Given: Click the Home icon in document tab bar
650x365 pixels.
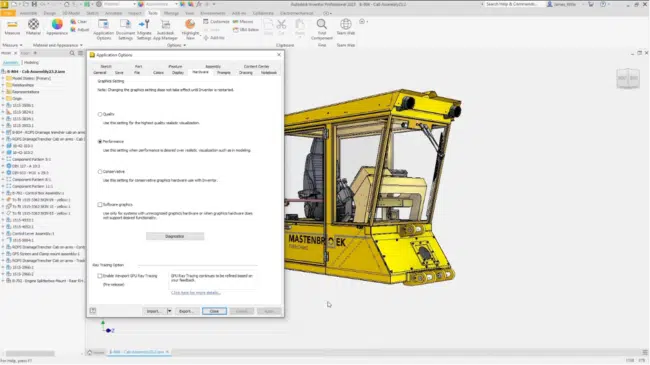Looking at the screenshot, I should click(90, 352).
